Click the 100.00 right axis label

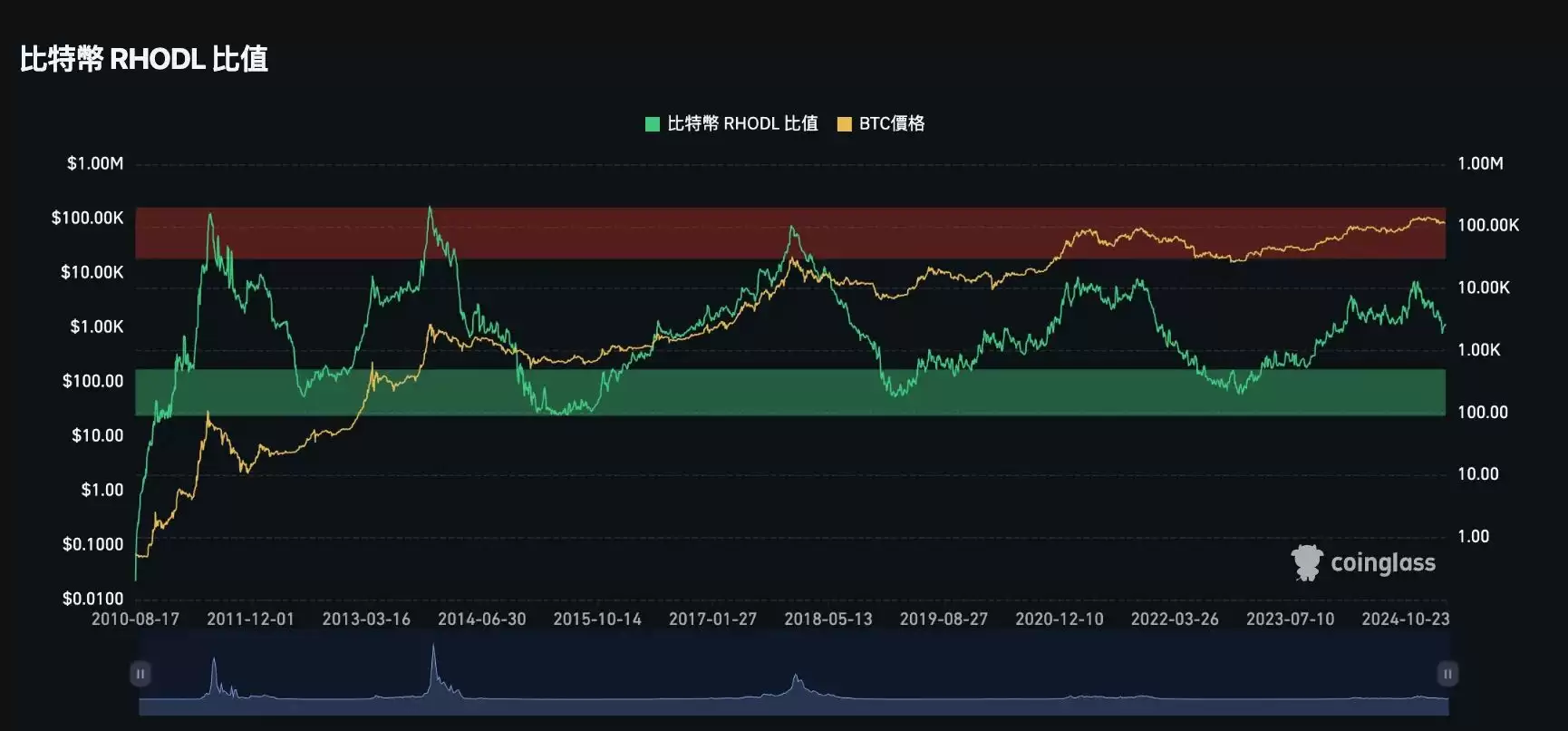1483,412
